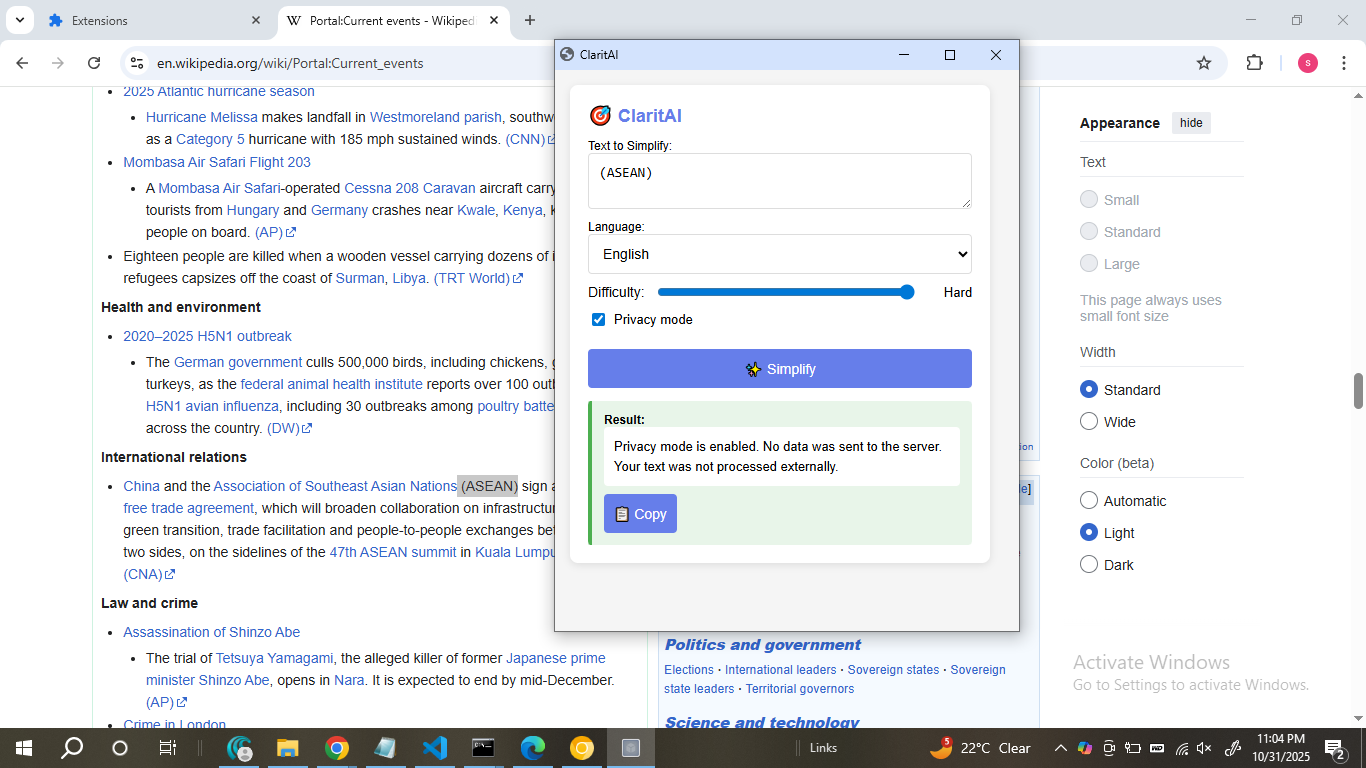Select the Standard text size radio button
This screenshot has width=1366, height=768.
tap(1089, 231)
